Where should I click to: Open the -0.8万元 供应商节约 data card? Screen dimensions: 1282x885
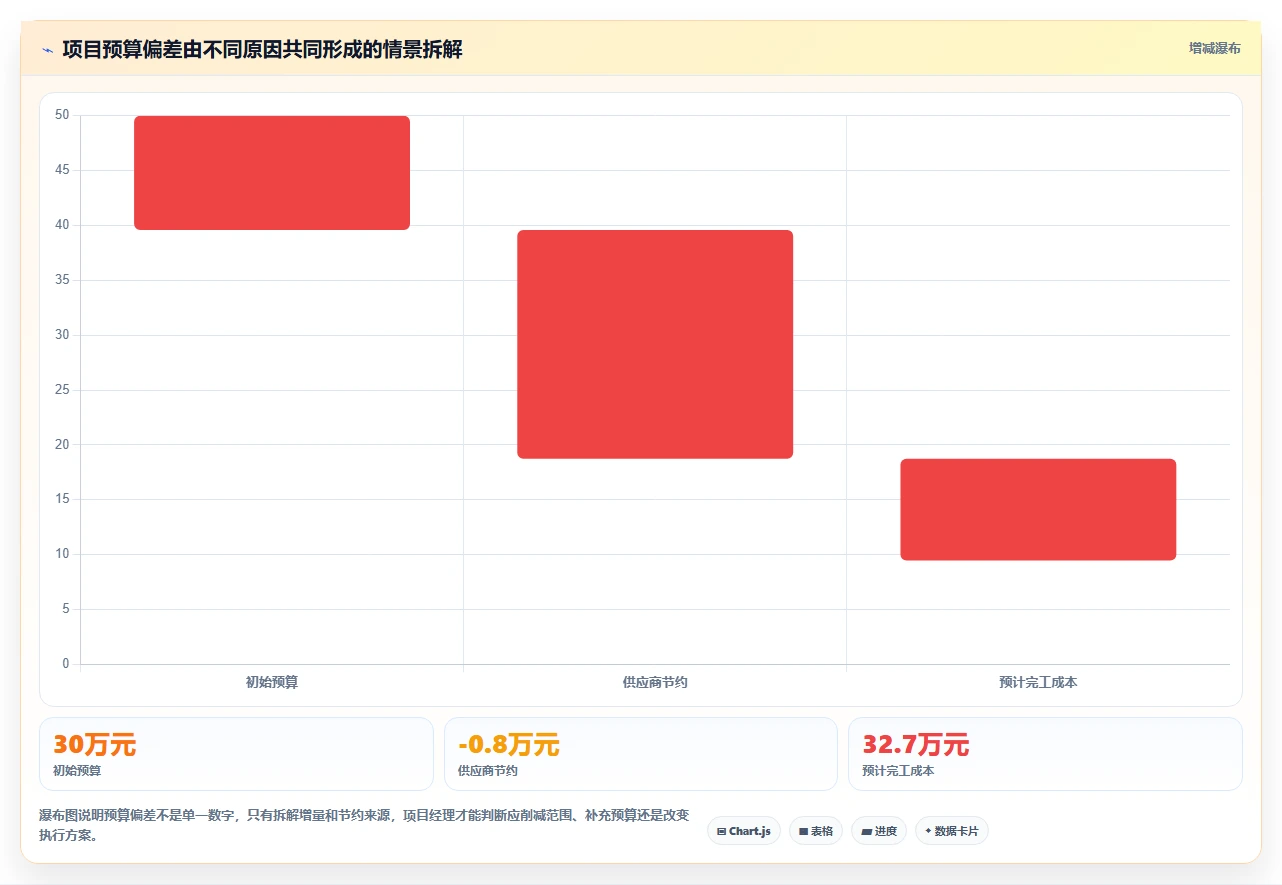click(x=641, y=754)
